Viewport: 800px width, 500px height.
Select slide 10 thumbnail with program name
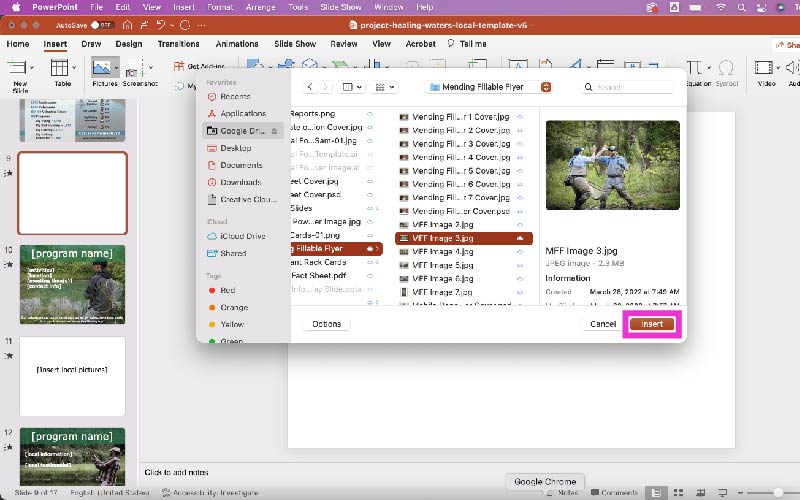click(72, 284)
